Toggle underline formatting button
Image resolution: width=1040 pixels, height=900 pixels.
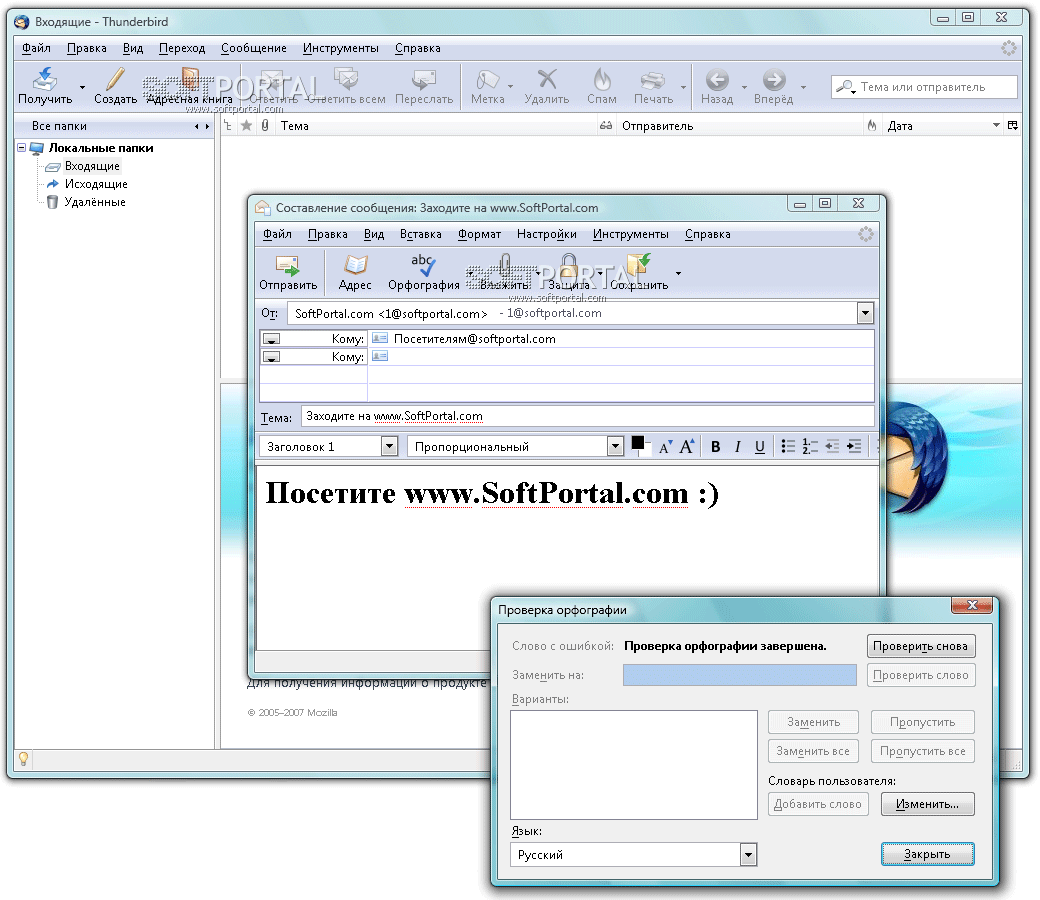coord(760,447)
